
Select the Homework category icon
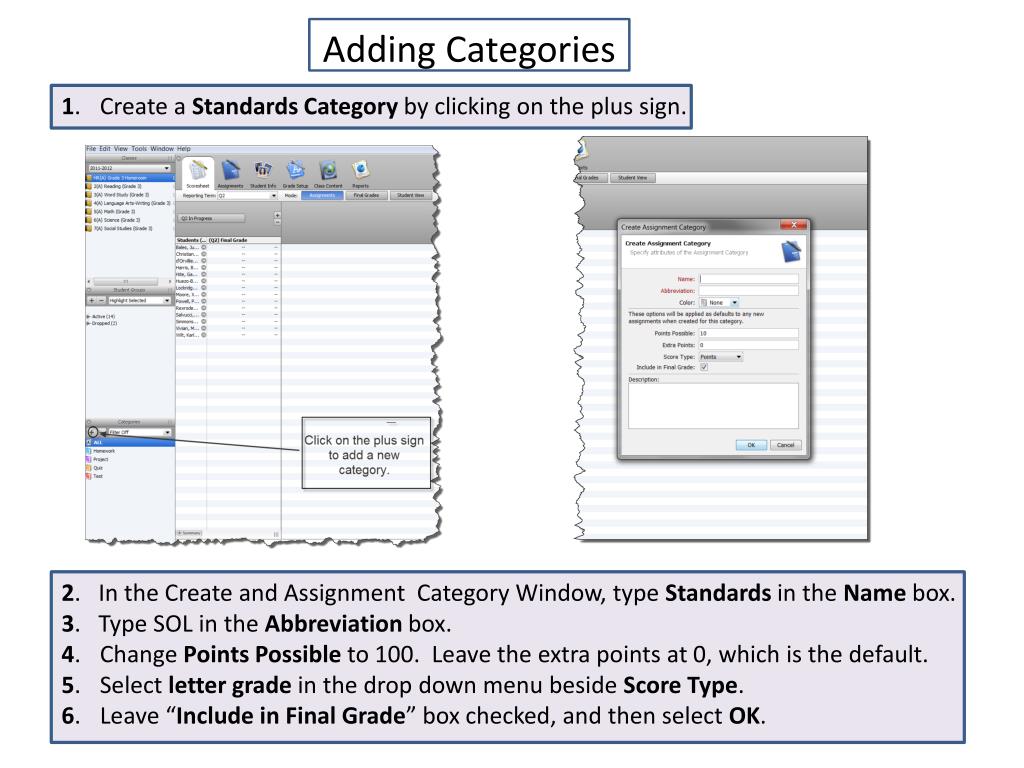coord(89,451)
